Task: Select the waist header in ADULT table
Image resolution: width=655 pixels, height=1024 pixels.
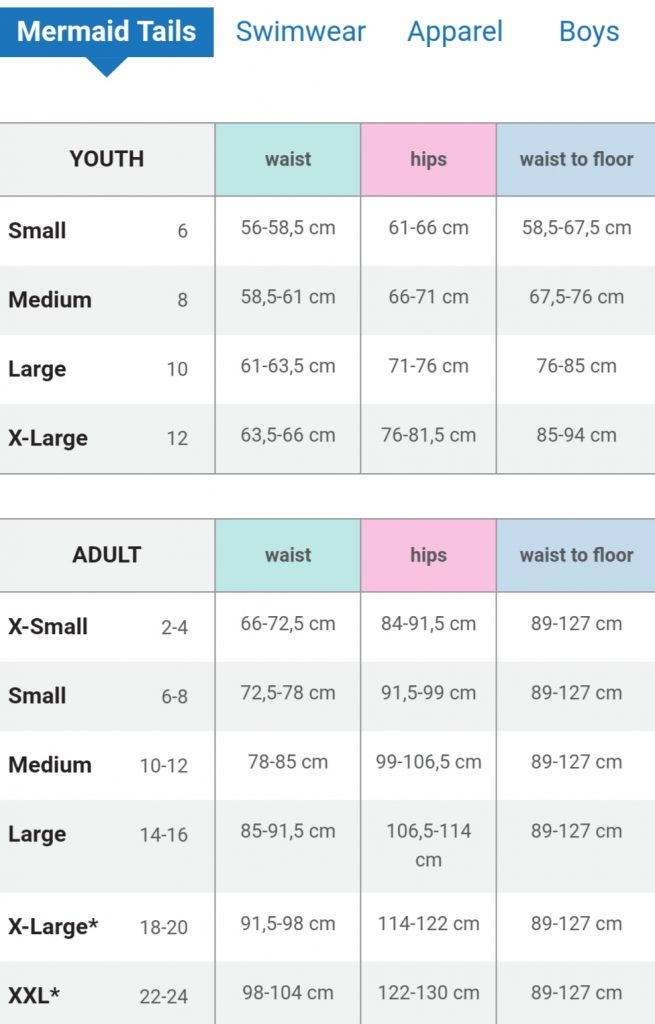Action: coord(287,554)
